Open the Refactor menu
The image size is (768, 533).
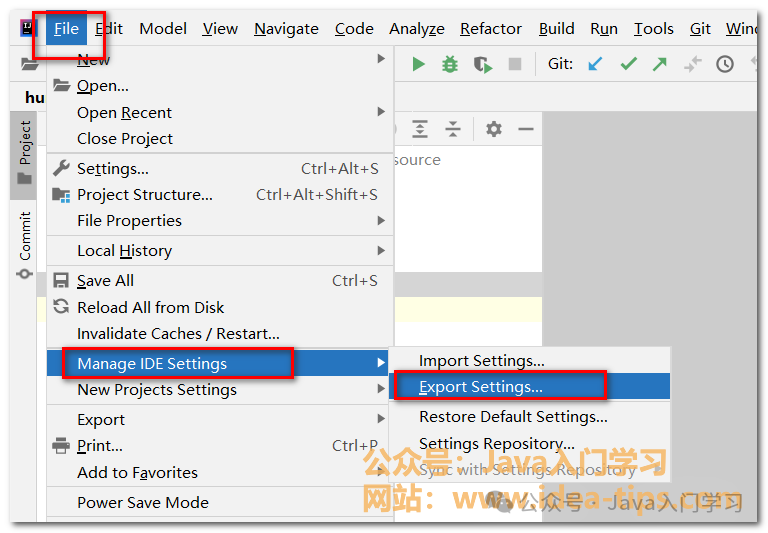[x=491, y=28]
